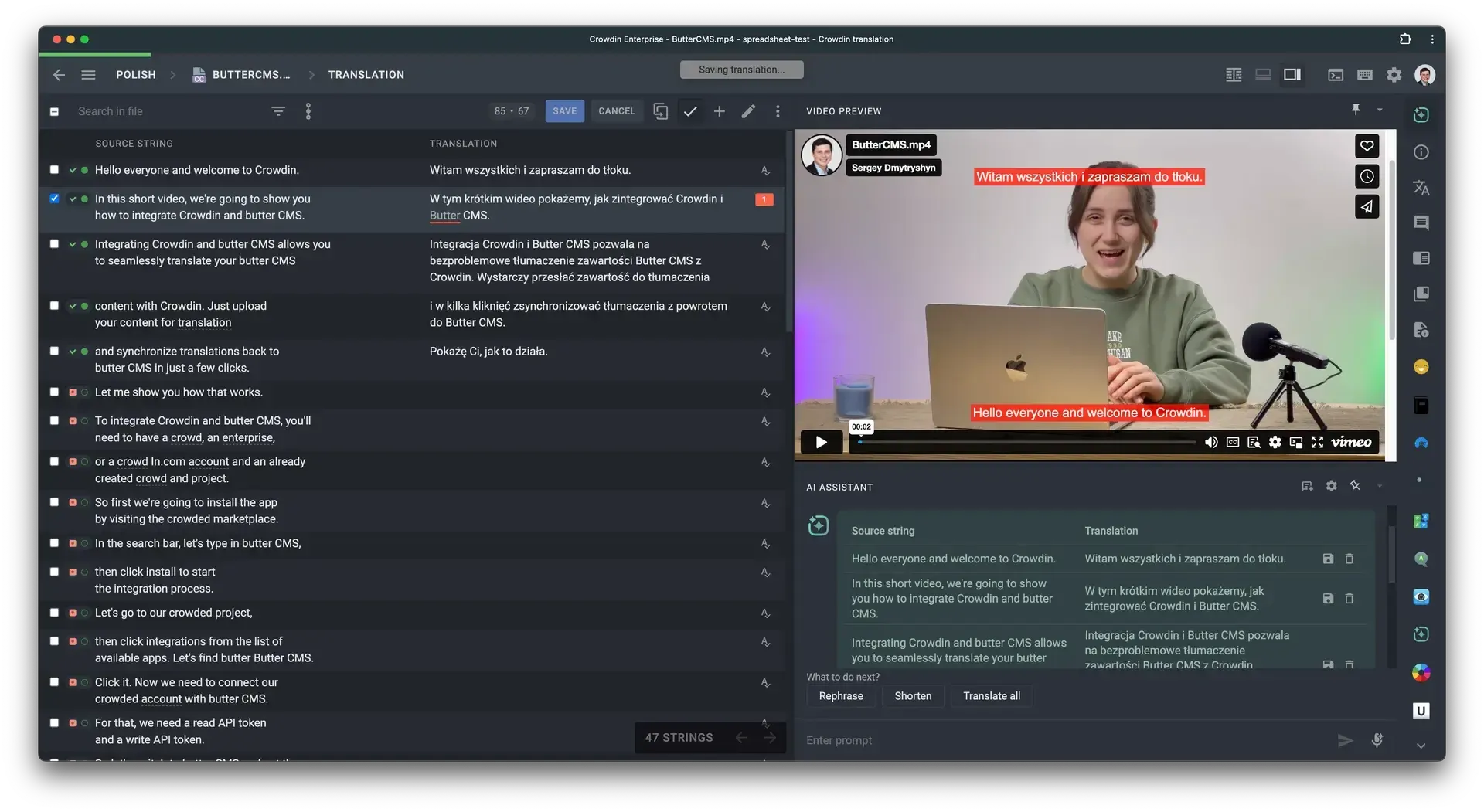Click the TRANSLATION breadcrumb item

tap(366, 74)
